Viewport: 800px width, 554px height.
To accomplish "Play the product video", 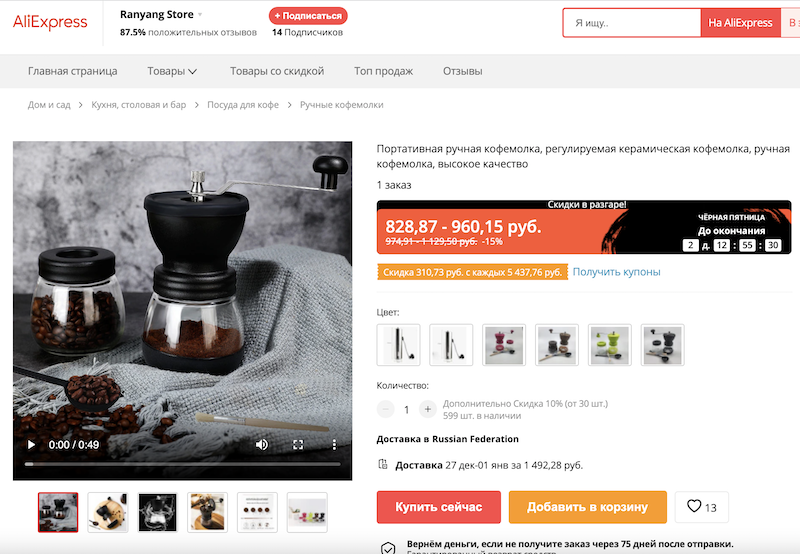I will click(31, 445).
